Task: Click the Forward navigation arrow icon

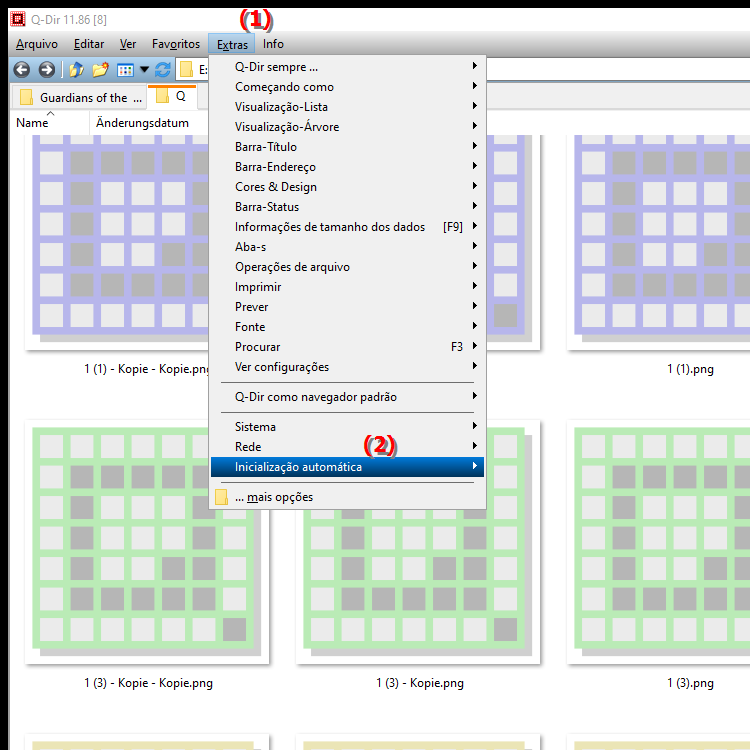Action: point(46,70)
